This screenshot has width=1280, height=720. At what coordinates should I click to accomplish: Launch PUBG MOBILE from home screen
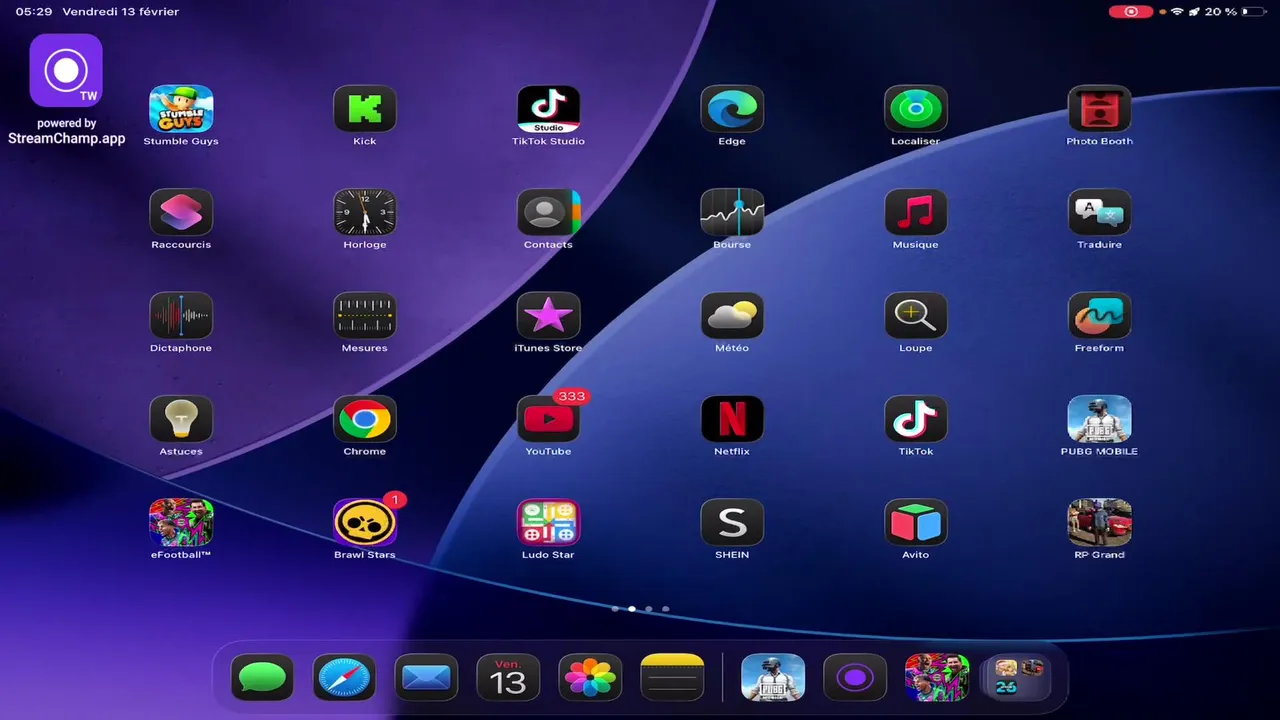(1099, 419)
